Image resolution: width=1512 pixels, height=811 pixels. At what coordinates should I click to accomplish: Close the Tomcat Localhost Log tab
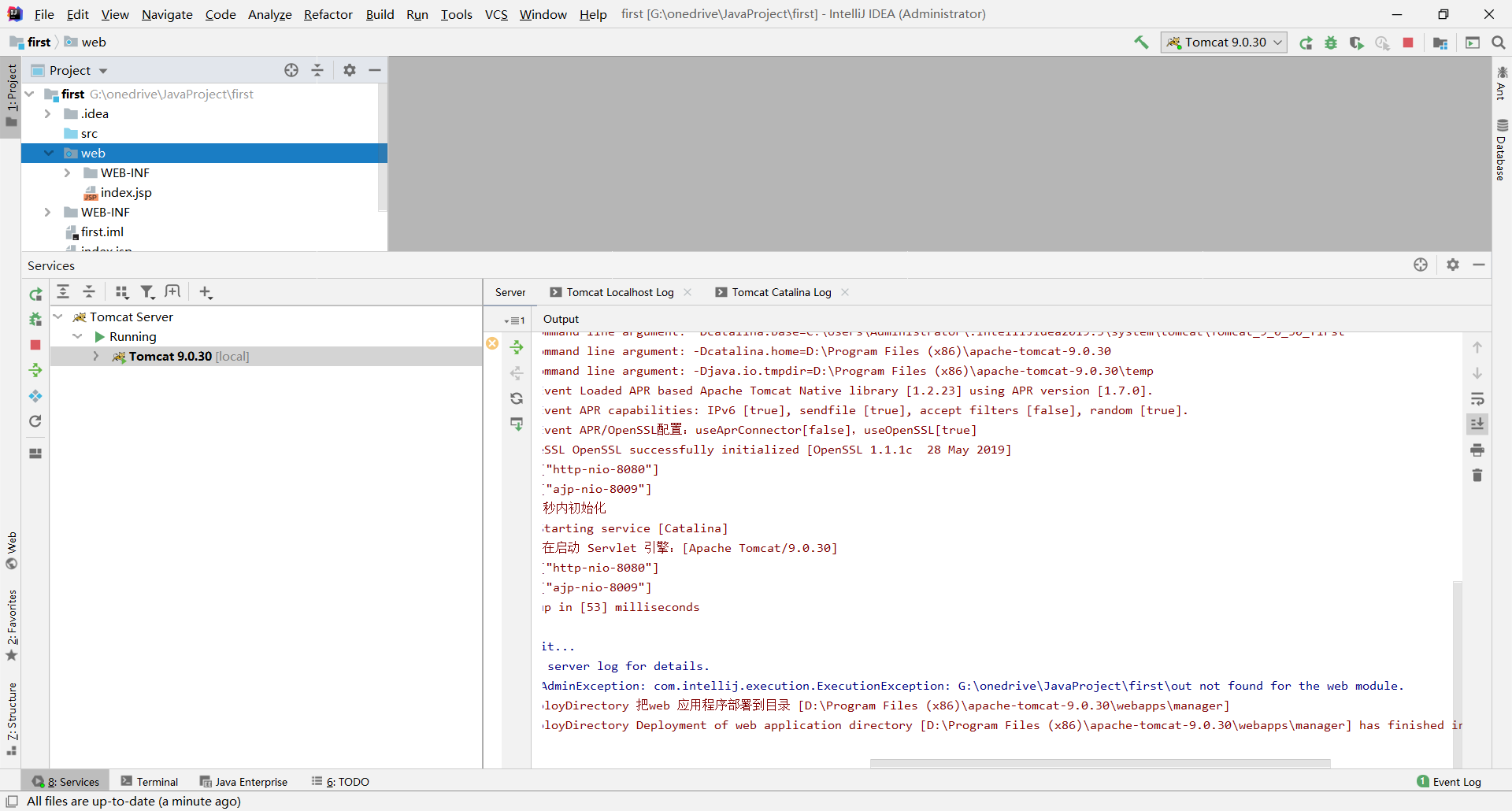point(687,292)
